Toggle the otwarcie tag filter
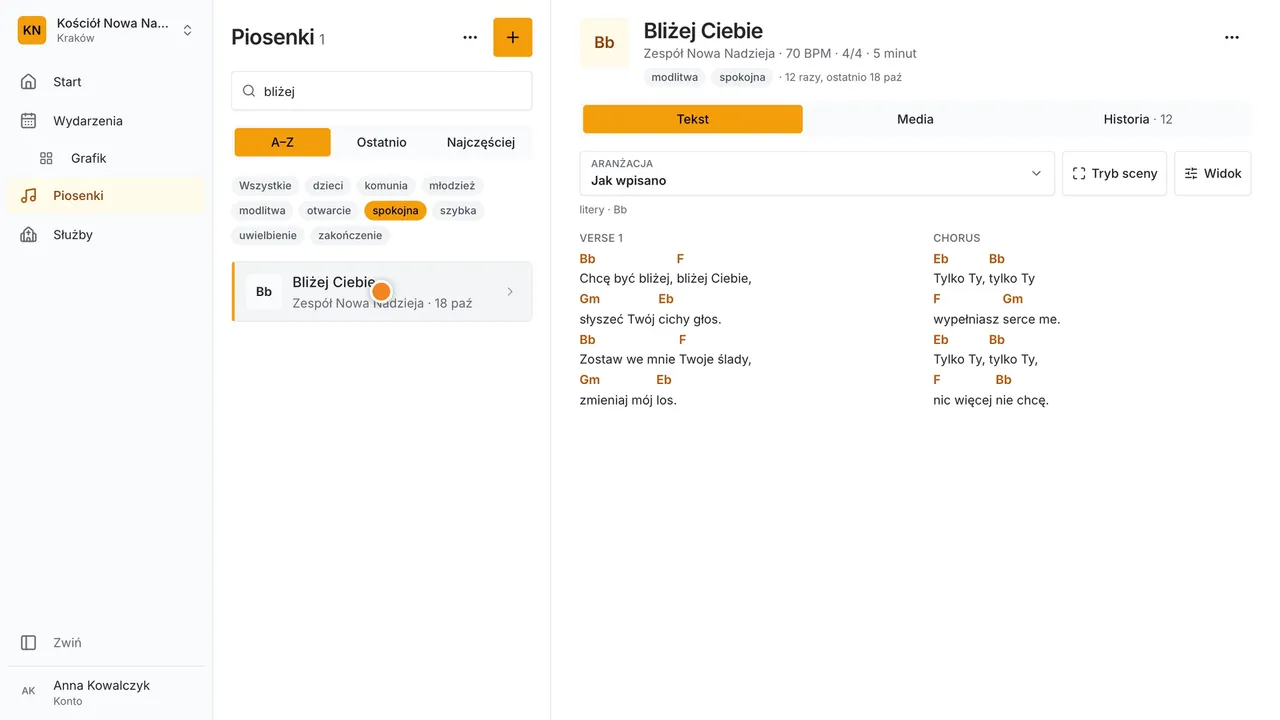1280x720 pixels. click(329, 210)
